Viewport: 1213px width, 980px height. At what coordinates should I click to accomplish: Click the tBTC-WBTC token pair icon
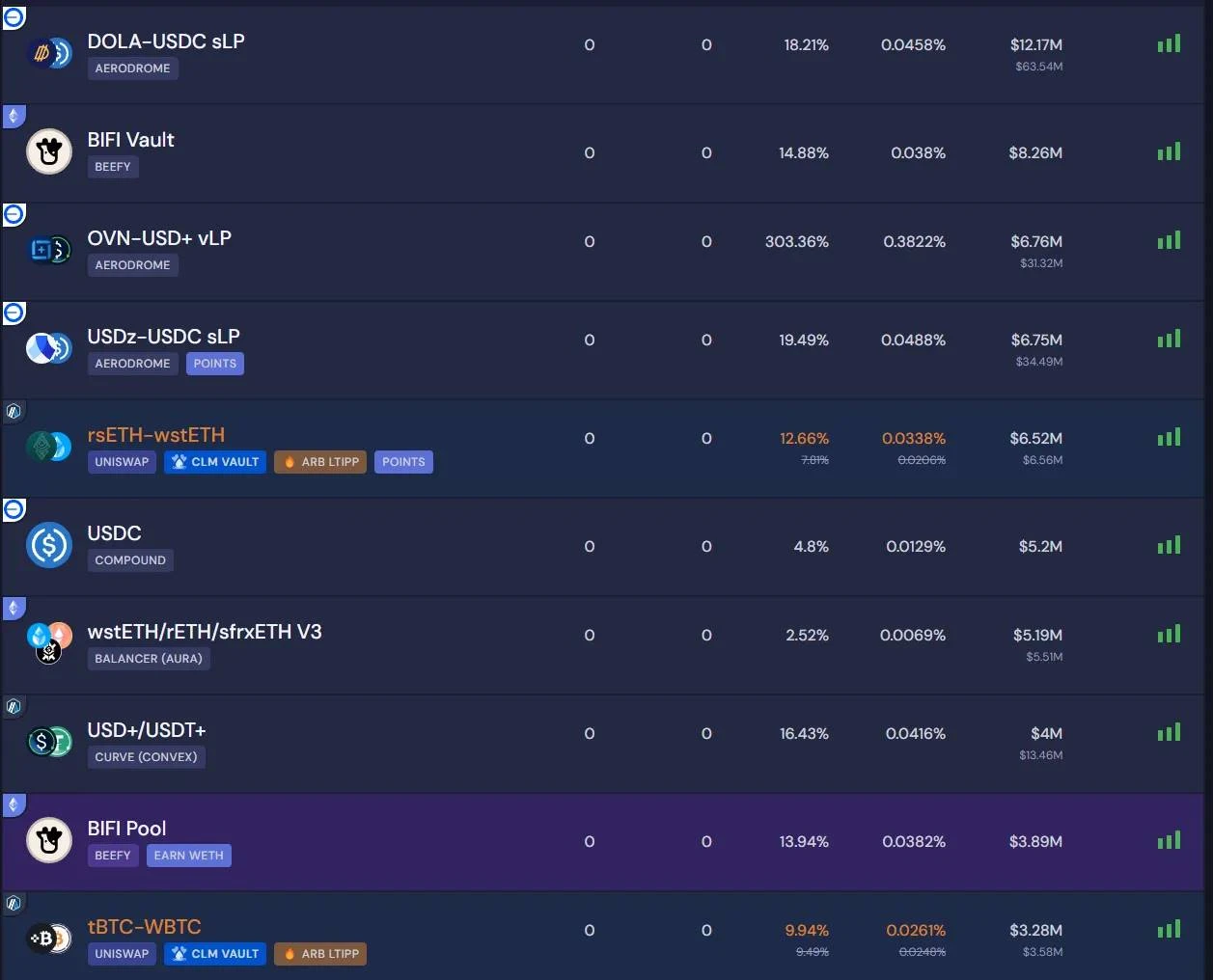point(48,938)
